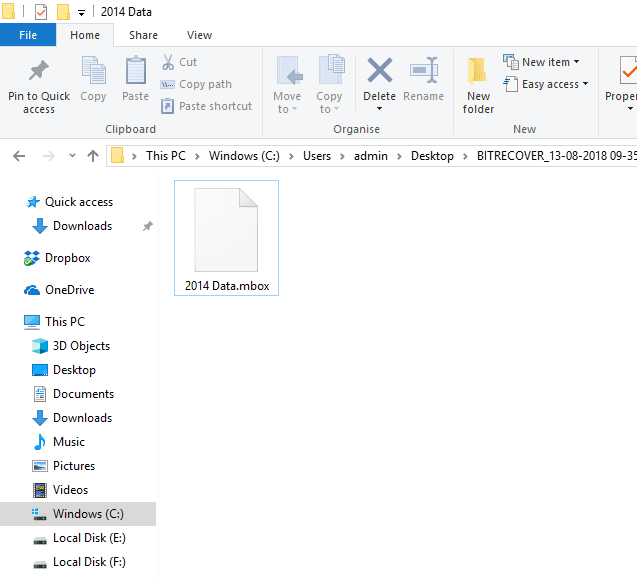Open the recent locations dropdown
This screenshot has height=579, width=637.
coord(72,156)
